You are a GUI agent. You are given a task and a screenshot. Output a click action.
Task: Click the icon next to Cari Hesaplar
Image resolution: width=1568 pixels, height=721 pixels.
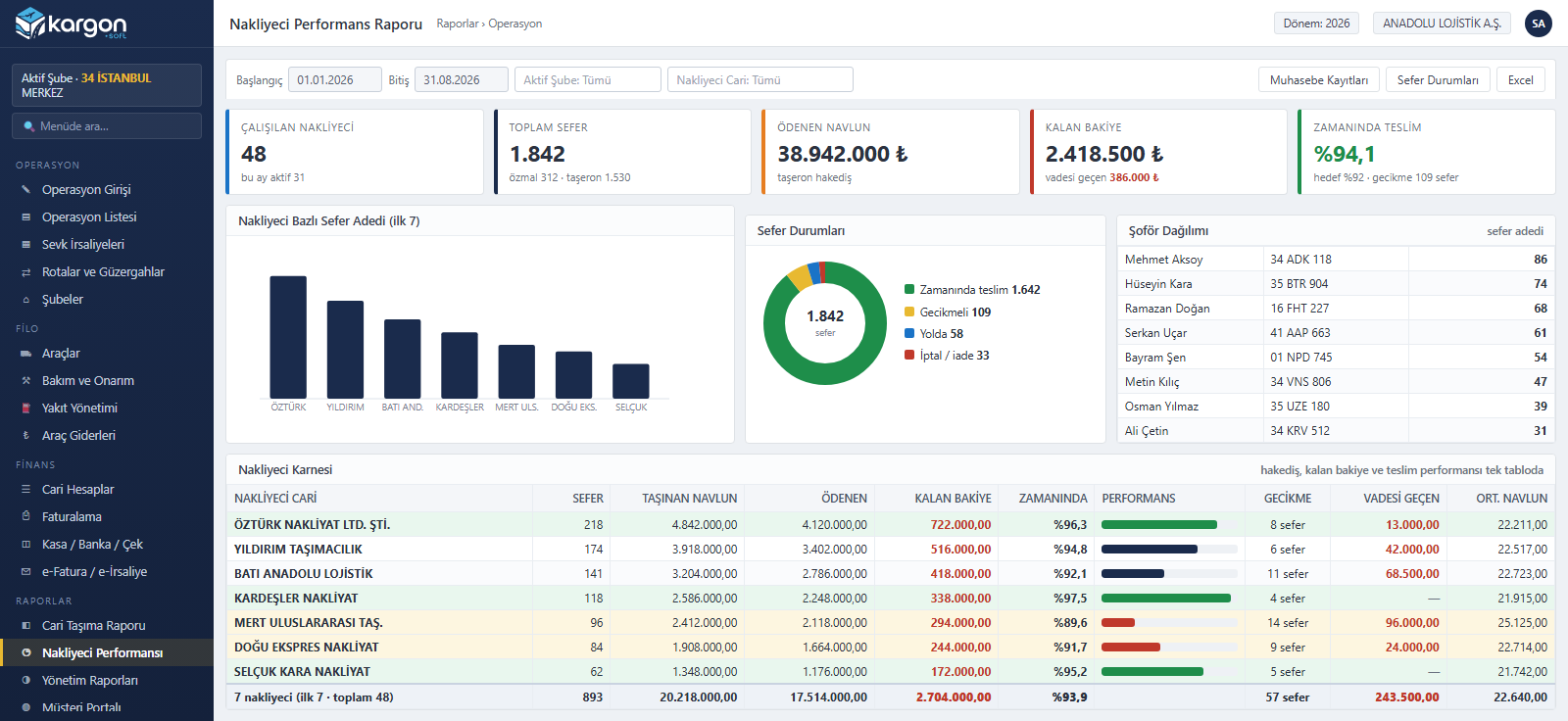(26, 490)
